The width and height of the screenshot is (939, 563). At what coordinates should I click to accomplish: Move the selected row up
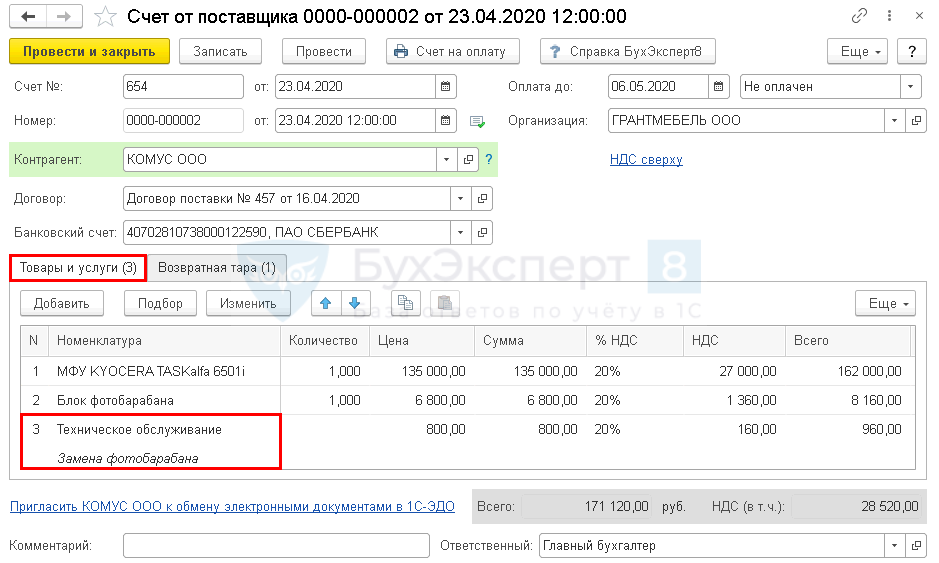[325, 303]
